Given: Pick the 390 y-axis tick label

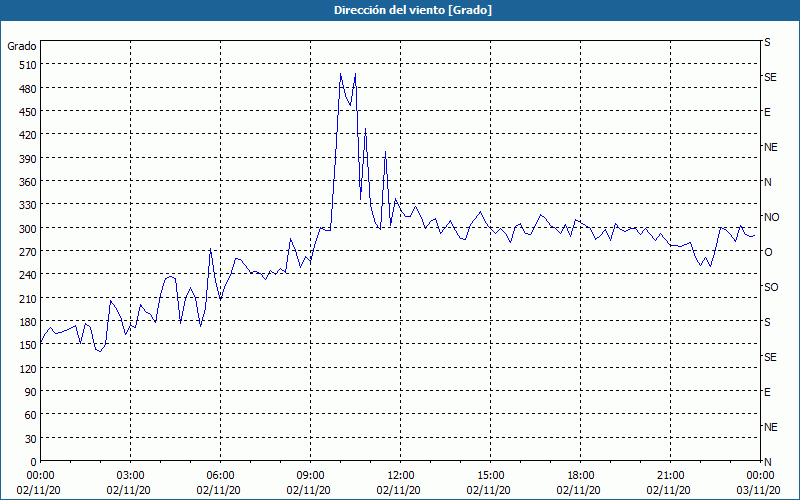Looking at the screenshot, I should (x=28, y=159).
